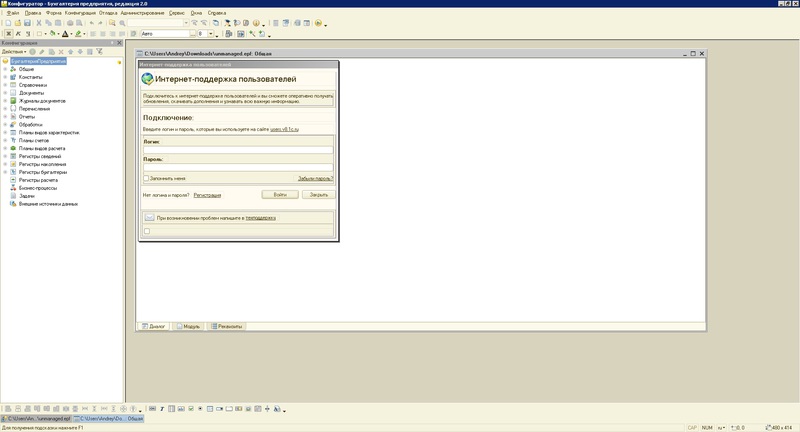
Task: Select Бизнес-процессы in the tree
Action: (x=38, y=188)
